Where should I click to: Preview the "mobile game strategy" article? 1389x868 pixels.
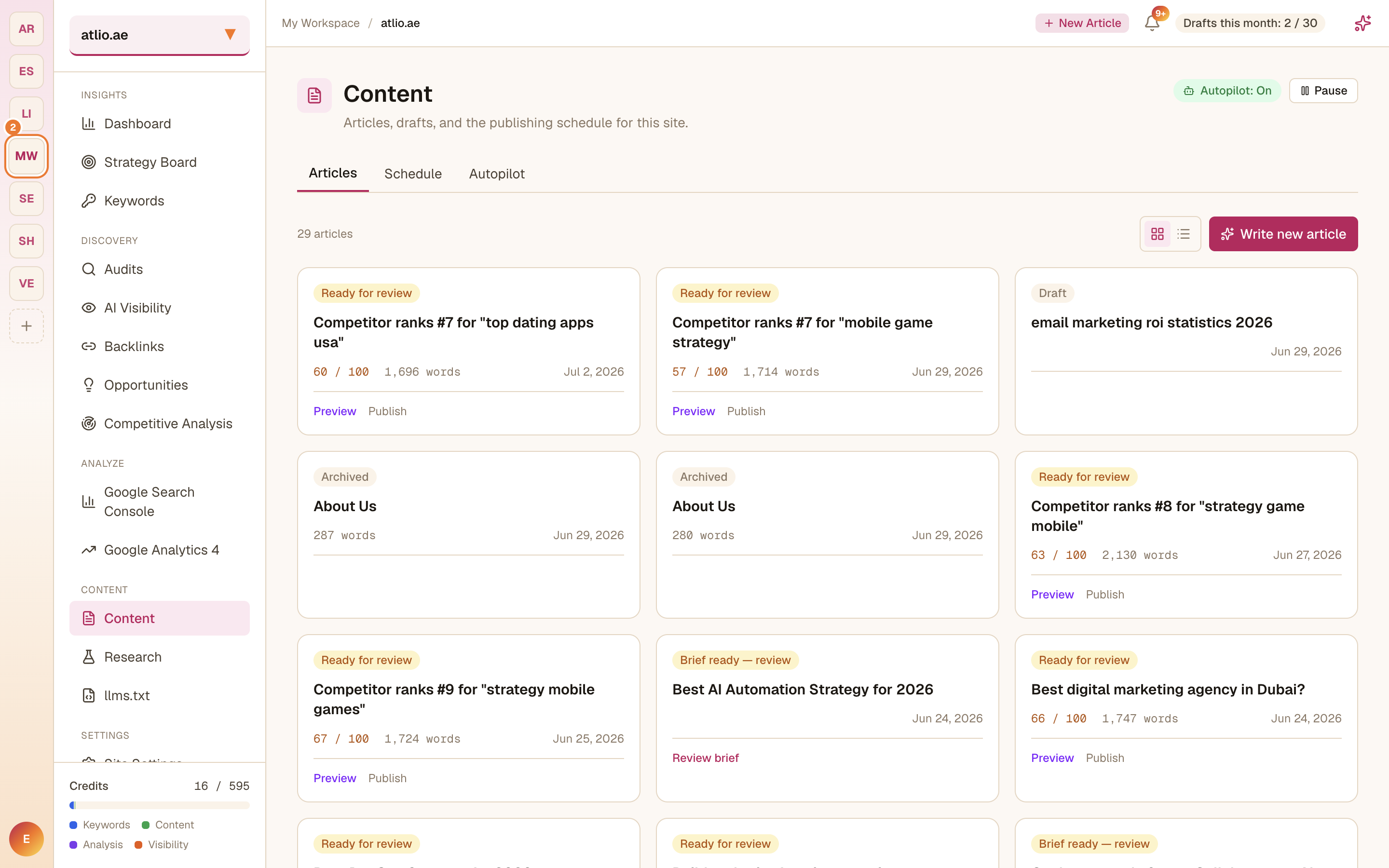click(x=694, y=411)
